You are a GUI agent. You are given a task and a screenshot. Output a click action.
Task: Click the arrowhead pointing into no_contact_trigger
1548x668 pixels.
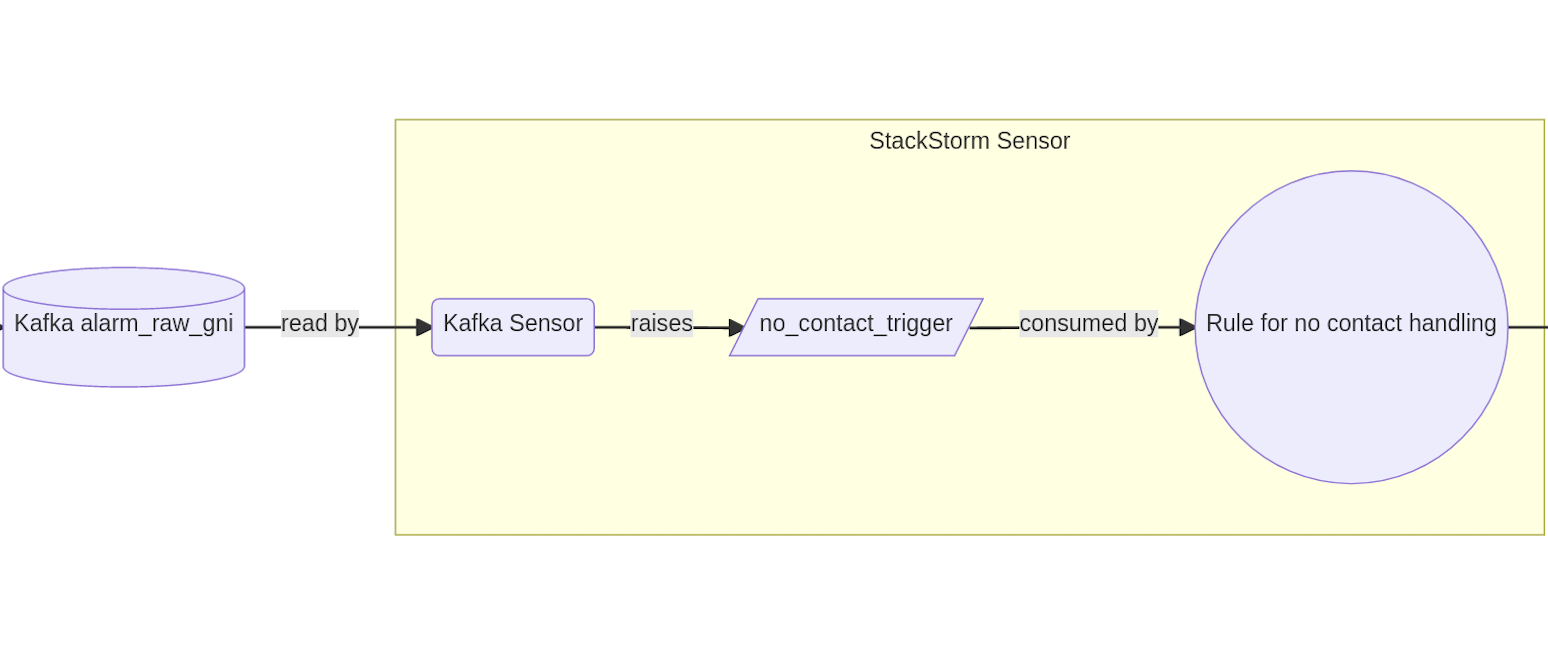(737, 328)
